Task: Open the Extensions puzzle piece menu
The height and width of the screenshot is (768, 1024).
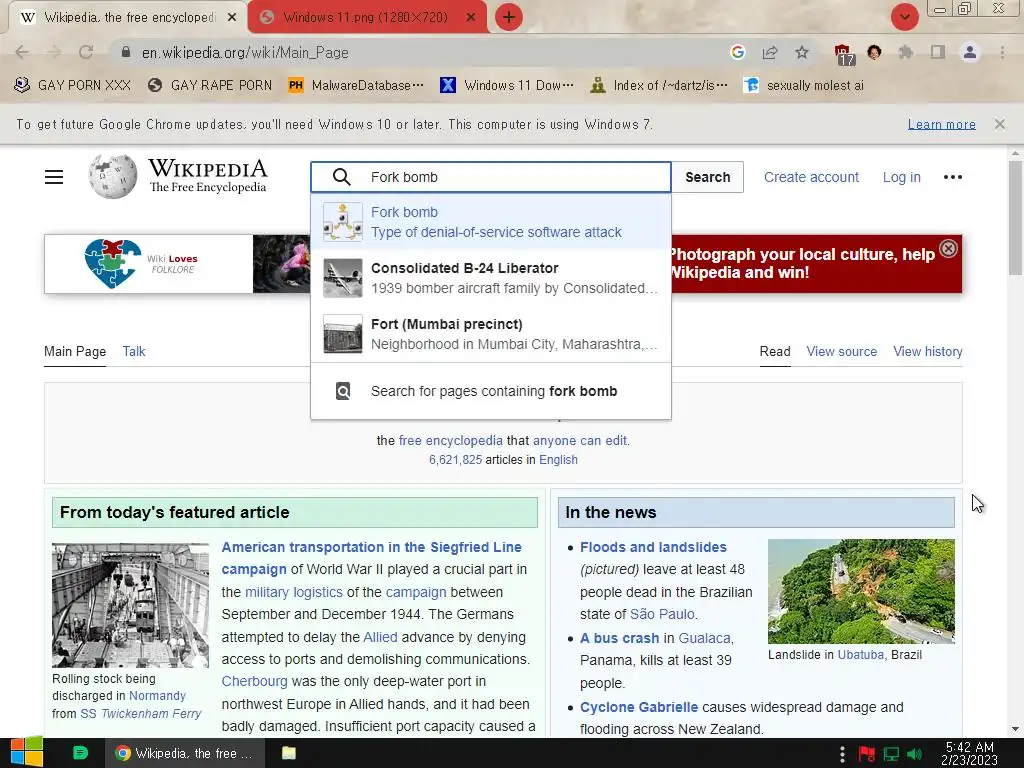Action: (x=906, y=52)
